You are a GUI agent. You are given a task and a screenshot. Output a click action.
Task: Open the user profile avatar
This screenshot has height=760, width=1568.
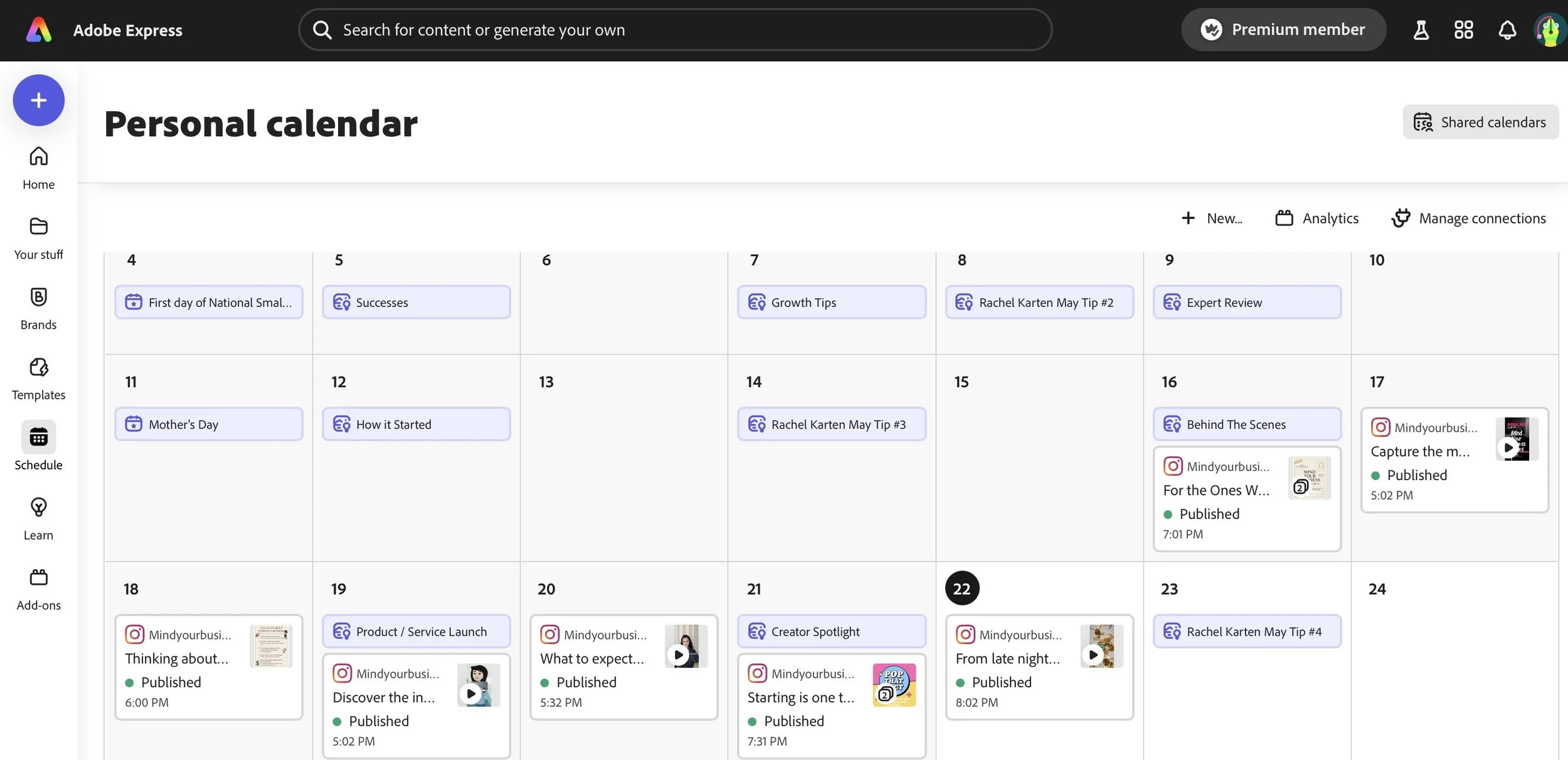click(1549, 30)
